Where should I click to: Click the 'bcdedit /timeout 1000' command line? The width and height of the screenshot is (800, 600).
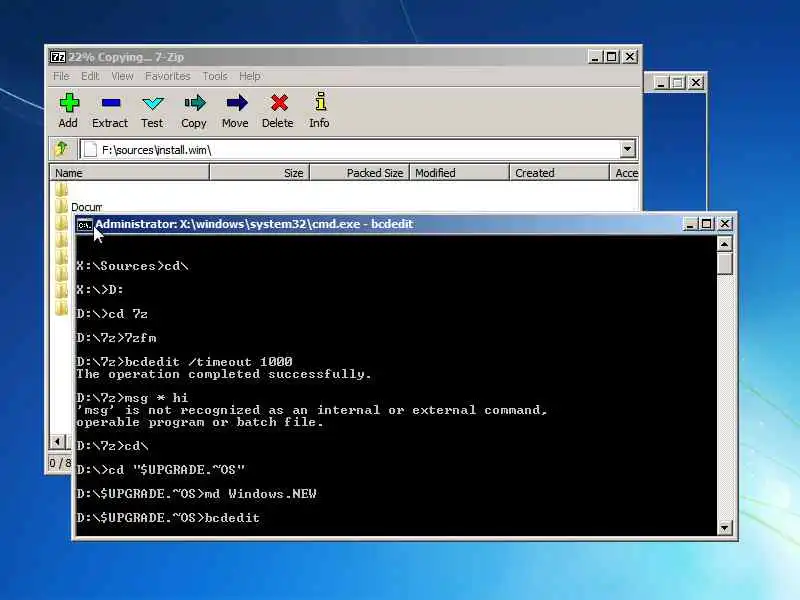click(185, 362)
